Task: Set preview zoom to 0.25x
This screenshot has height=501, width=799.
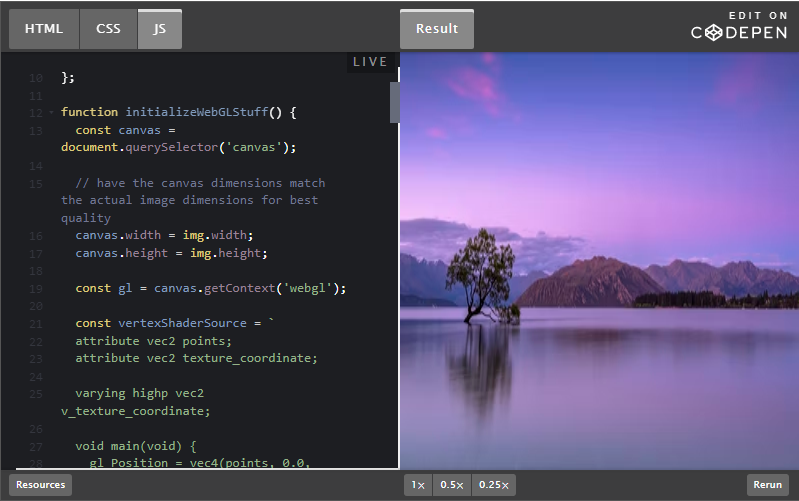Action: click(493, 485)
